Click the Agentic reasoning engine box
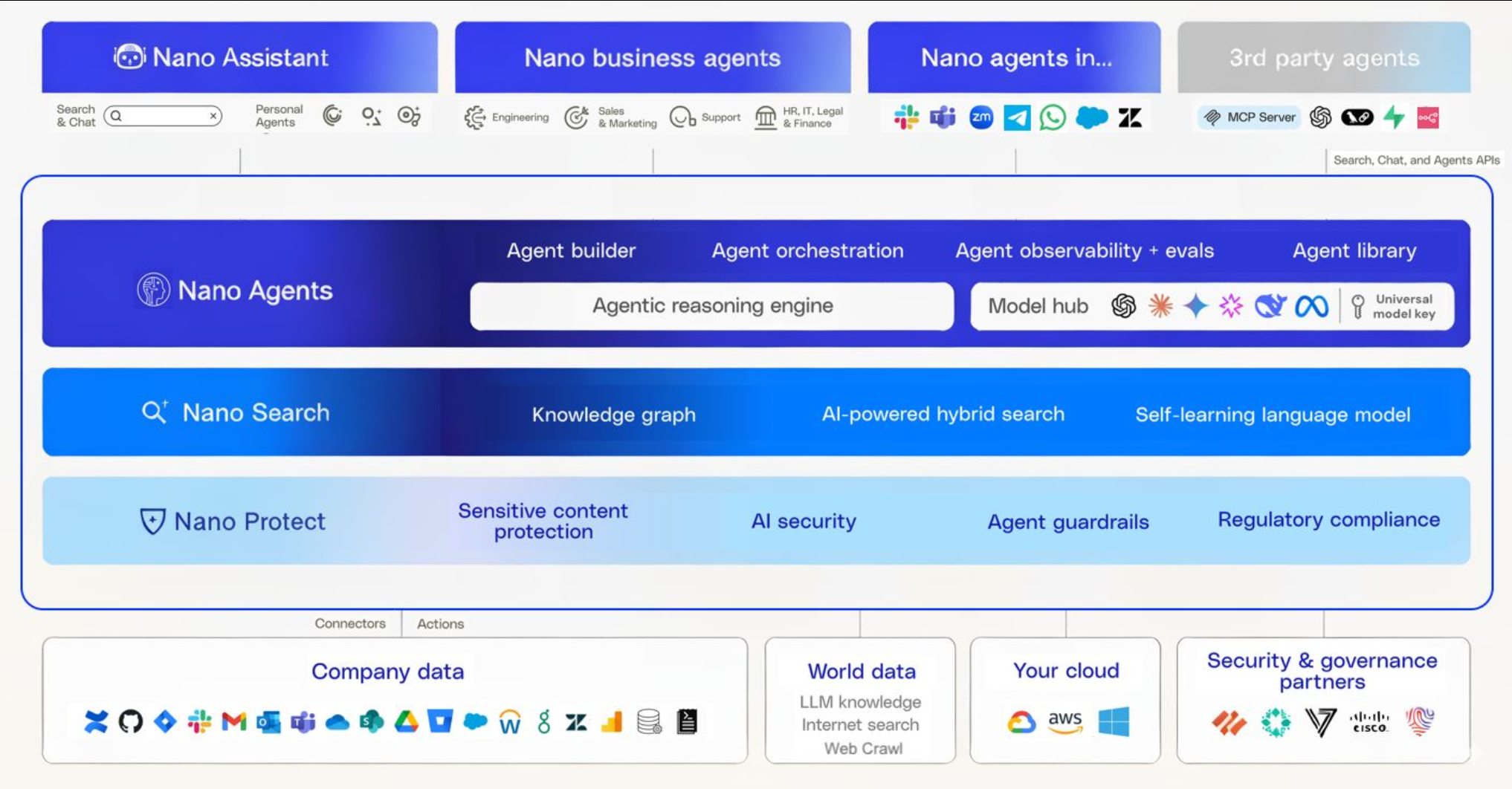This screenshot has height=789, width=1512. click(712, 306)
